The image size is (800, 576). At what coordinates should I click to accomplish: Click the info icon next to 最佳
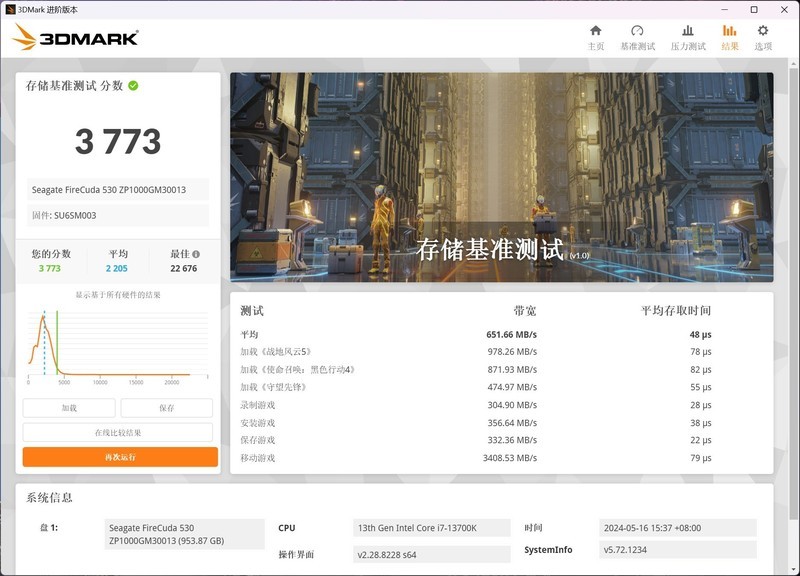point(196,255)
